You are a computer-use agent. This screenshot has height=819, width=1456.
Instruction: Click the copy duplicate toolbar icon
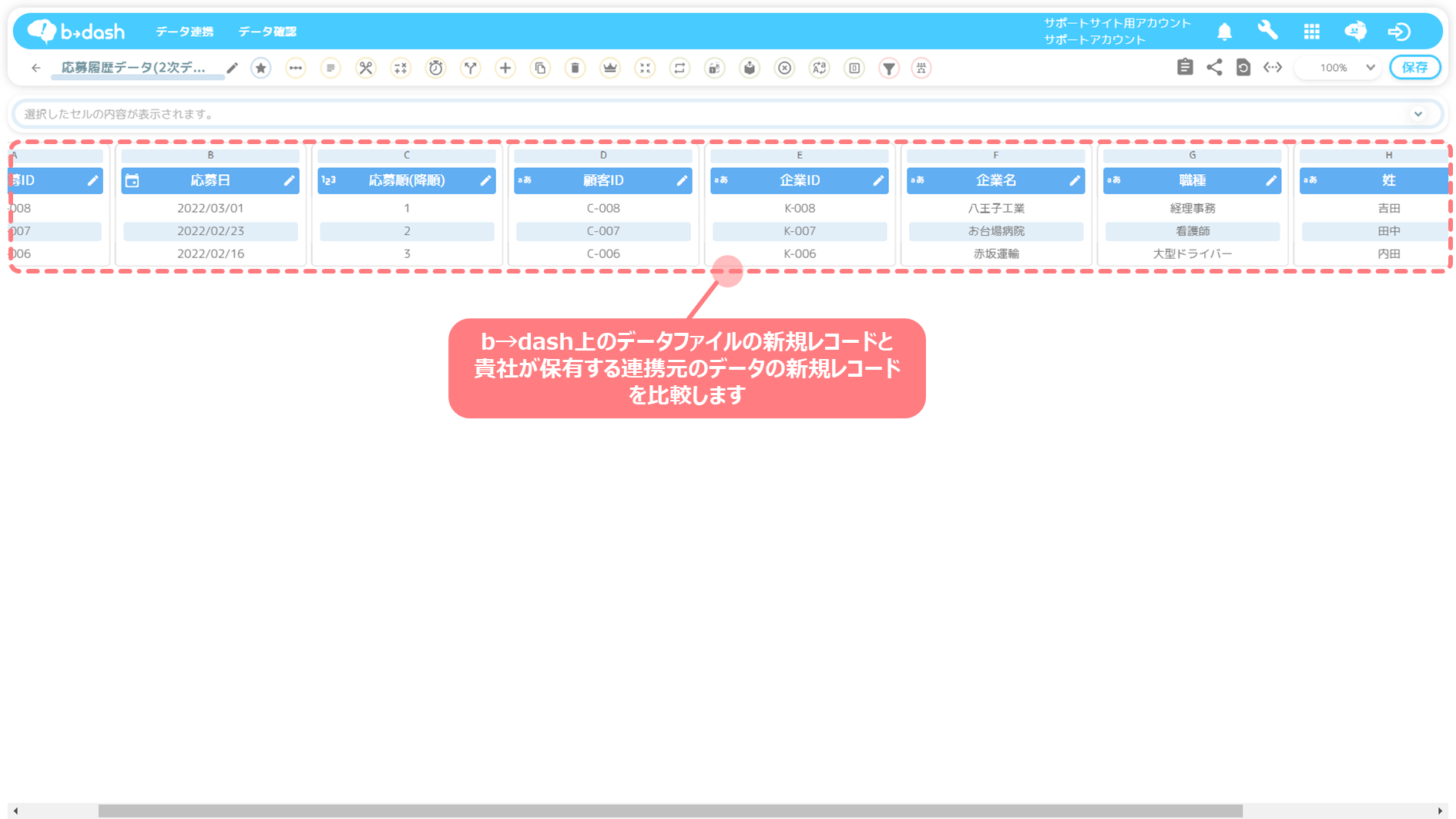coord(541,68)
